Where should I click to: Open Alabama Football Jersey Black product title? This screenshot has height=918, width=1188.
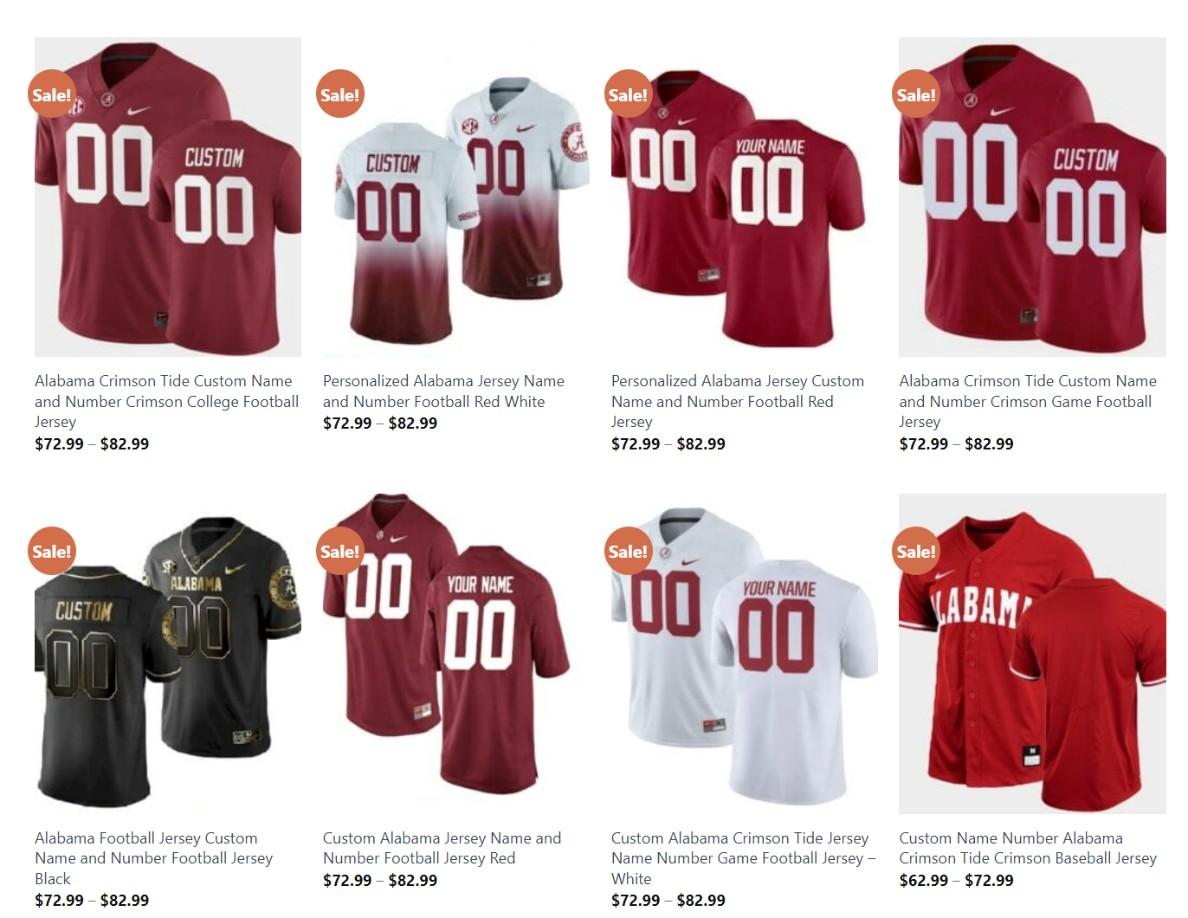(x=154, y=858)
